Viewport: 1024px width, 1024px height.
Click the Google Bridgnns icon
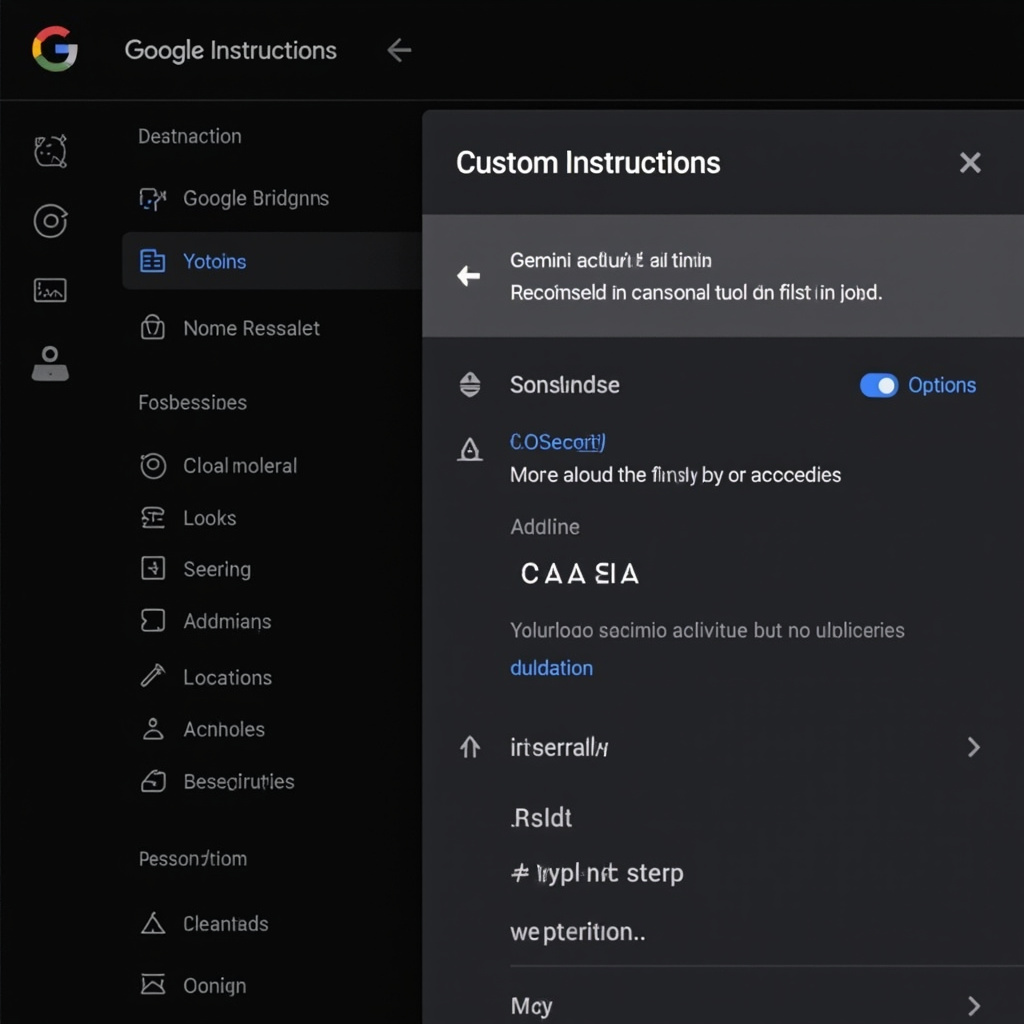pyautogui.click(x=153, y=199)
